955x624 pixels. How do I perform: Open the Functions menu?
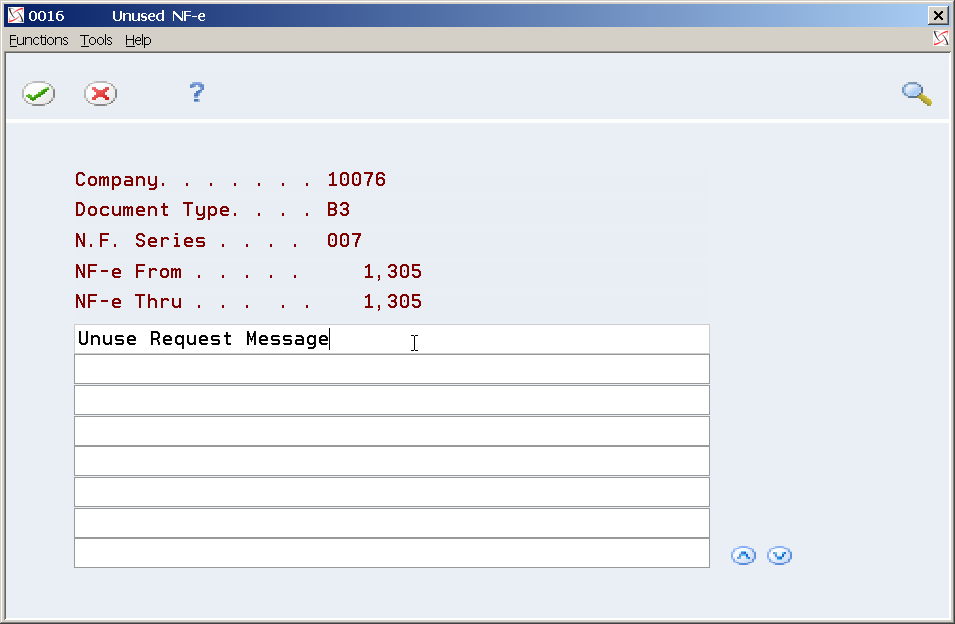pos(38,40)
